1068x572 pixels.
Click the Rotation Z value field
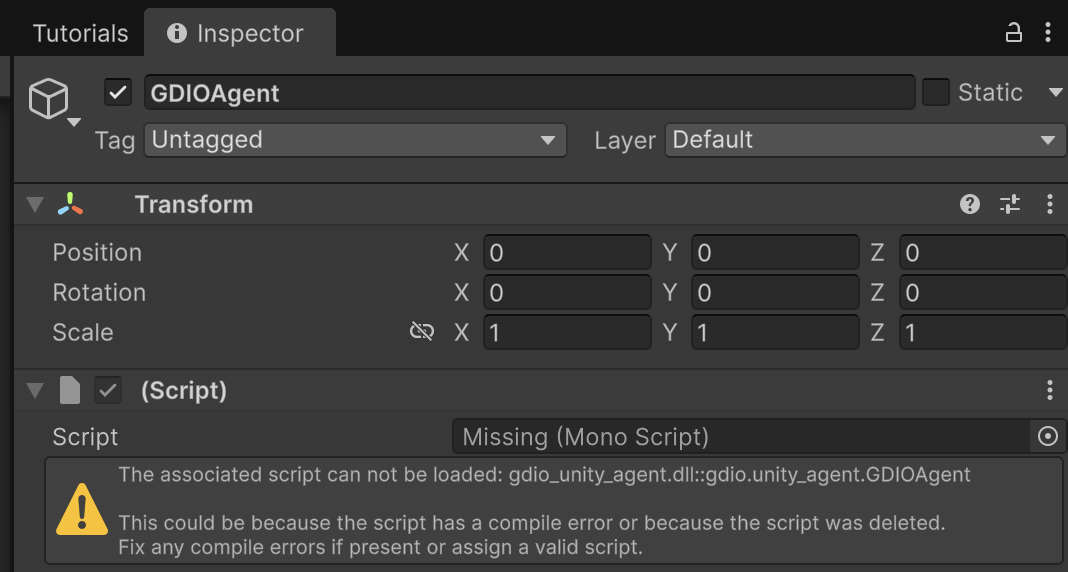pyautogui.click(x=984, y=292)
